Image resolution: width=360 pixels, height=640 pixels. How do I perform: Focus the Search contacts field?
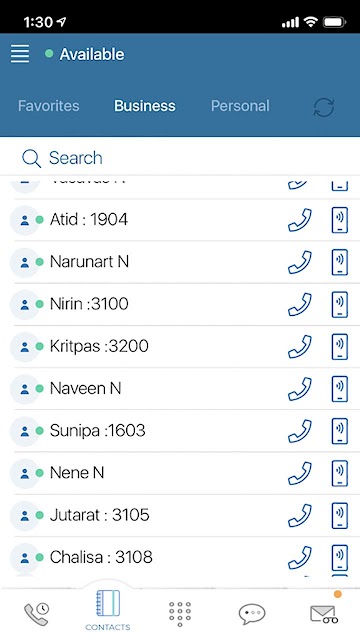coord(180,158)
